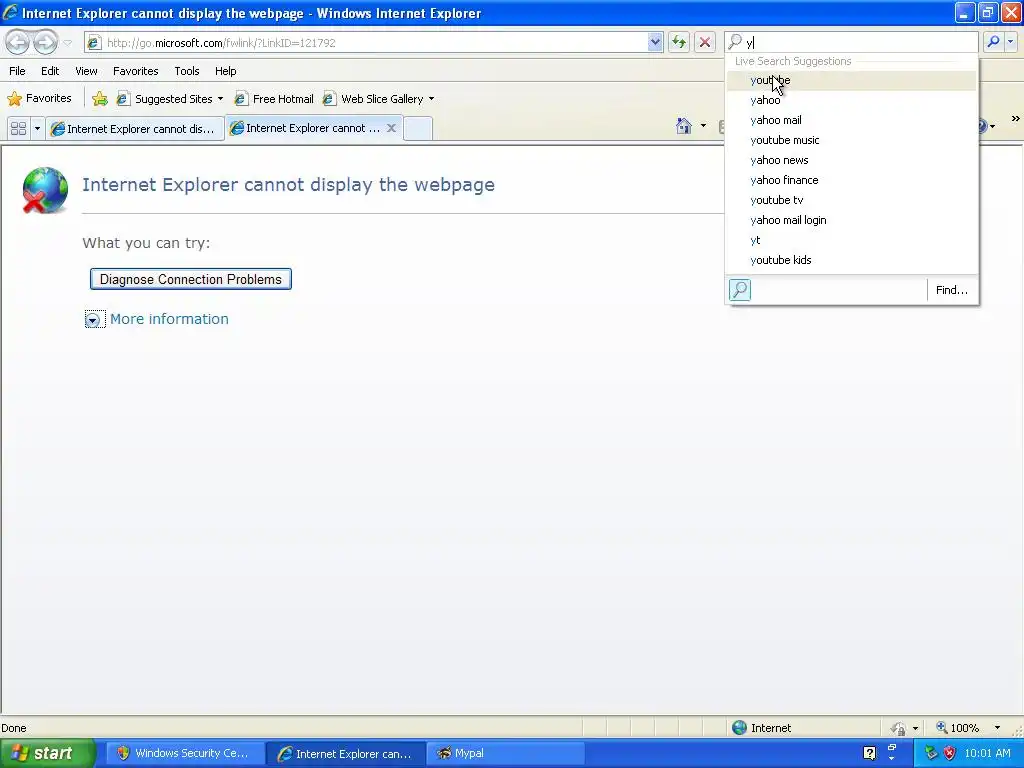This screenshot has width=1024, height=768.
Task: Click the red Stop loading button
Action: tap(705, 42)
